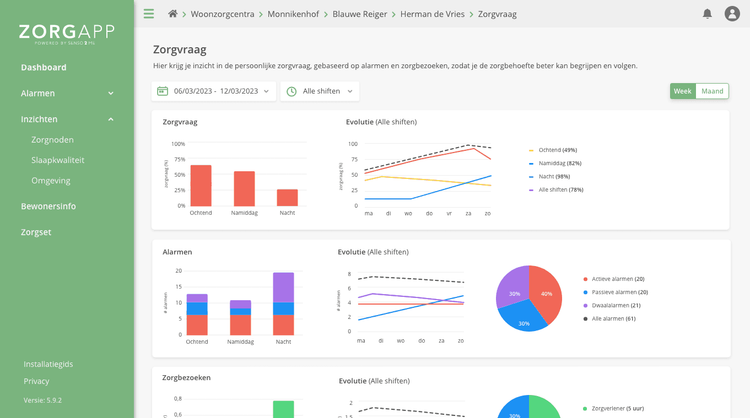
Task: Navigate to Monnikenhof breadcrumb
Action: coord(293,14)
